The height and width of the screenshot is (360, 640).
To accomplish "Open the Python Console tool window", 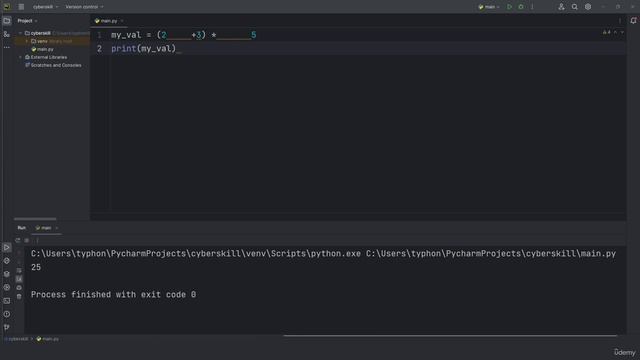I will [x=7, y=261].
